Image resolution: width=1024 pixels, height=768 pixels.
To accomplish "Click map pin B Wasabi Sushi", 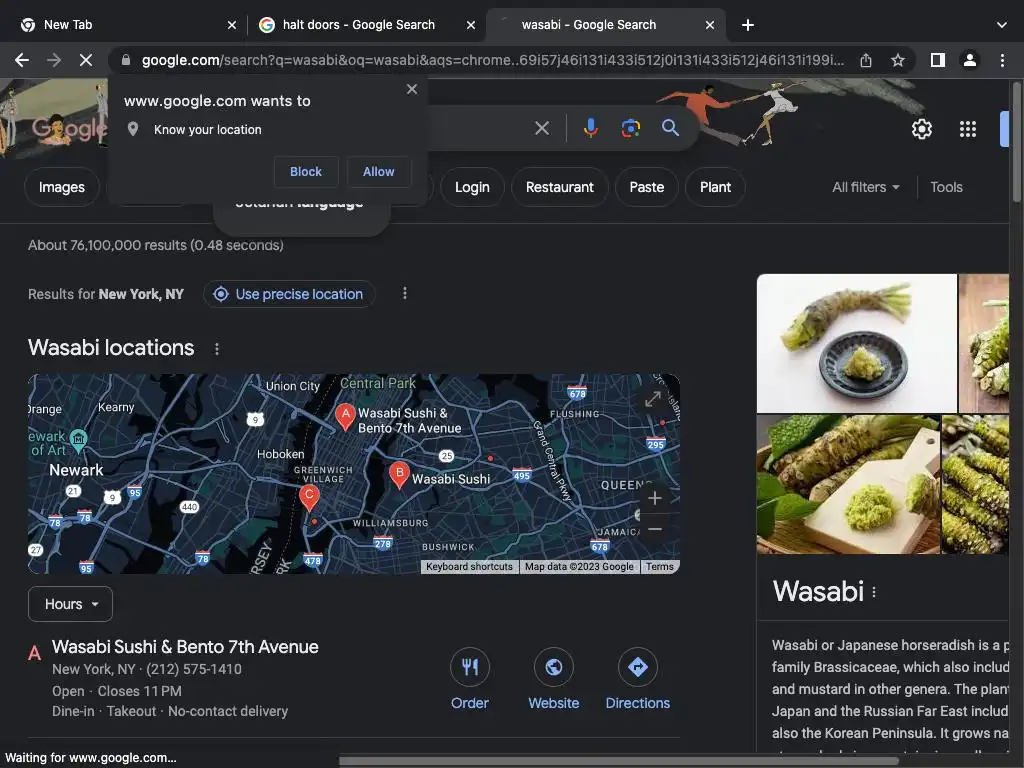I will point(399,475).
